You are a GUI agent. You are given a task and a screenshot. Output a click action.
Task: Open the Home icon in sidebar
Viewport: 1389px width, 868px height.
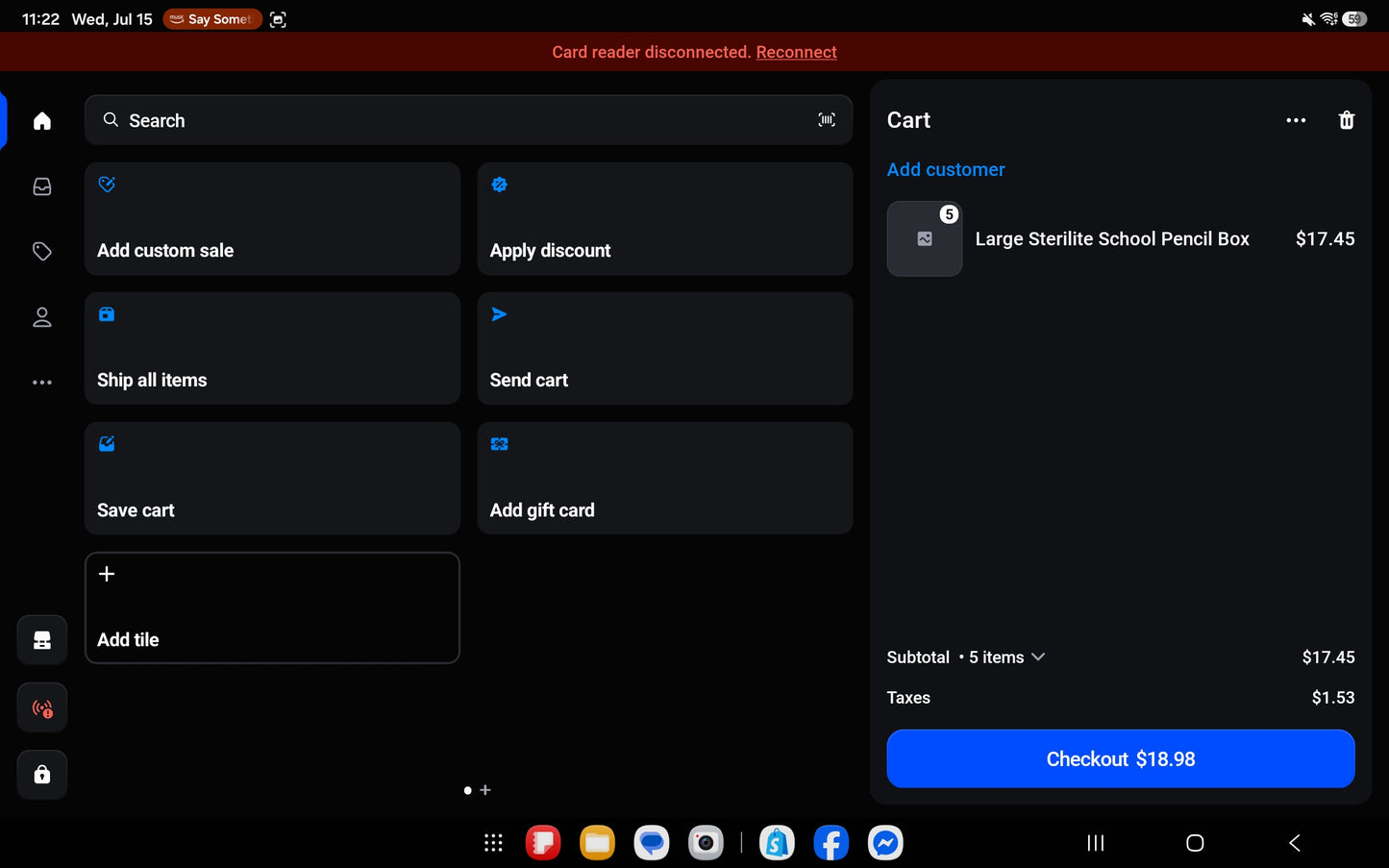point(41,121)
